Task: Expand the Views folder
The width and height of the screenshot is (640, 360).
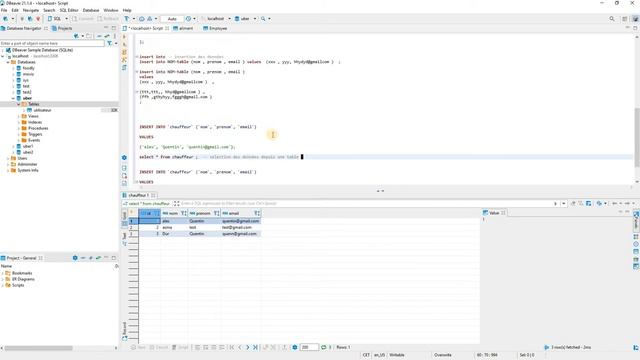Action: 19,116
